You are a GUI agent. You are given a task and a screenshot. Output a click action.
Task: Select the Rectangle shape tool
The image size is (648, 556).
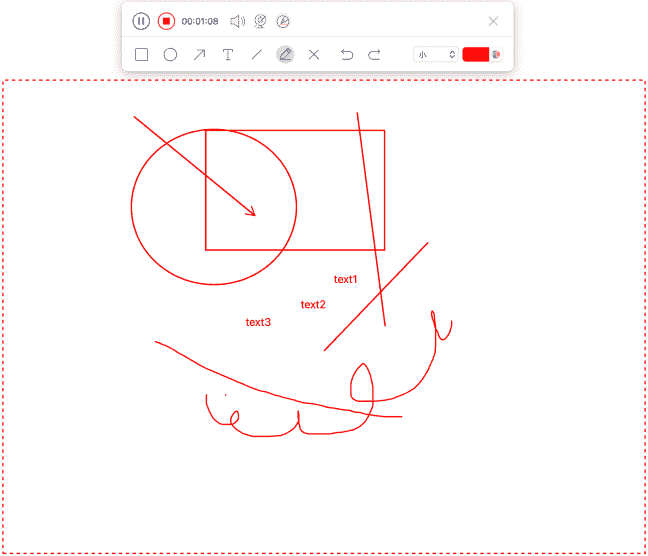coord(141,55)
